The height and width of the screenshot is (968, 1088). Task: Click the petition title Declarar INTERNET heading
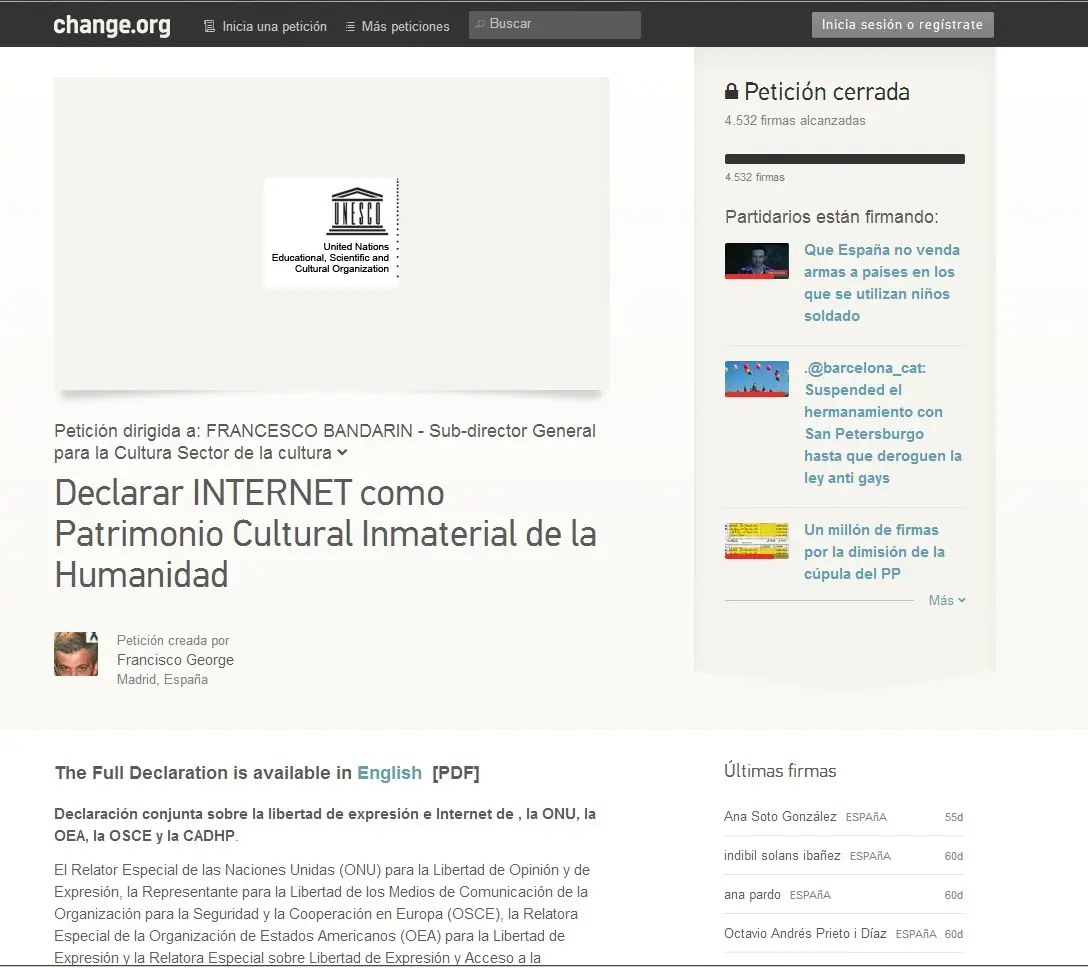click(325, 534)
